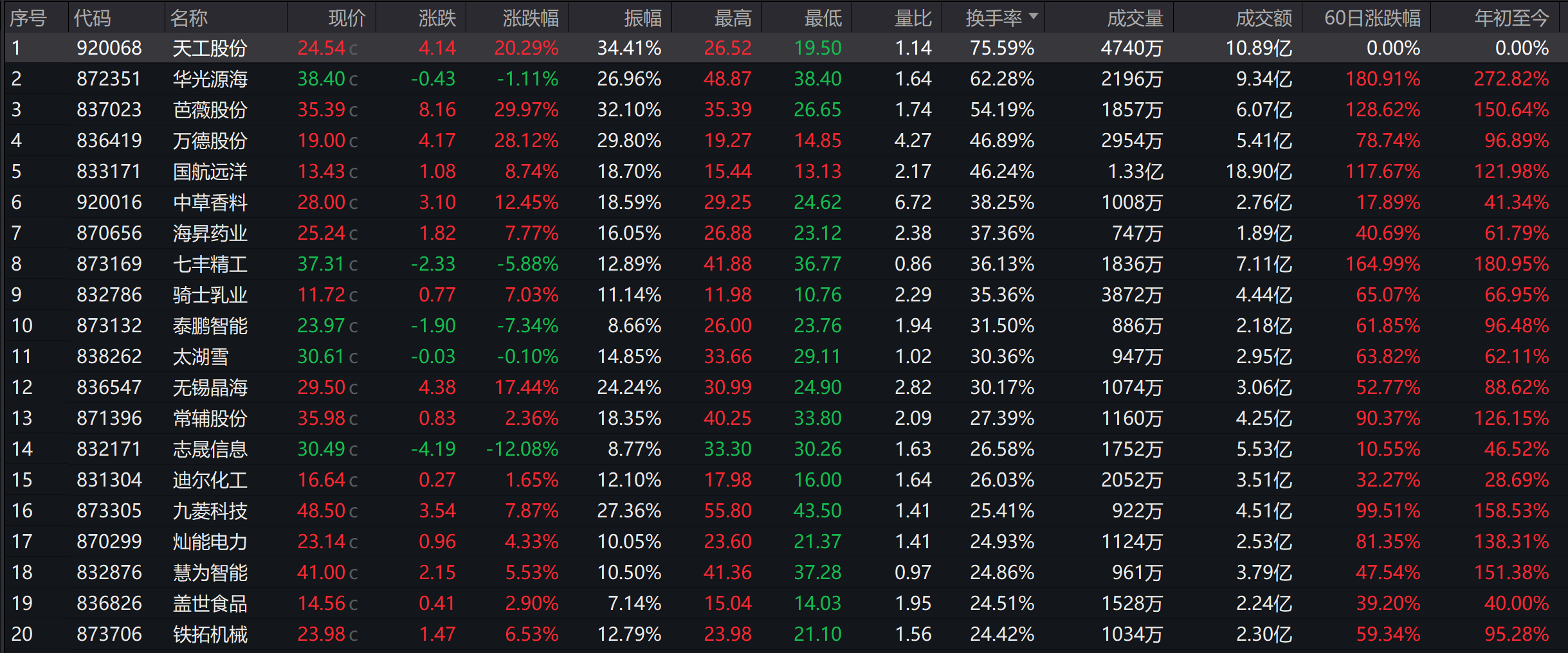The width and height of the screenshot is (1568, 653).
Task: Sort by the 成交额 column header
Action: pyautogui.click(x=1264, y=18)
